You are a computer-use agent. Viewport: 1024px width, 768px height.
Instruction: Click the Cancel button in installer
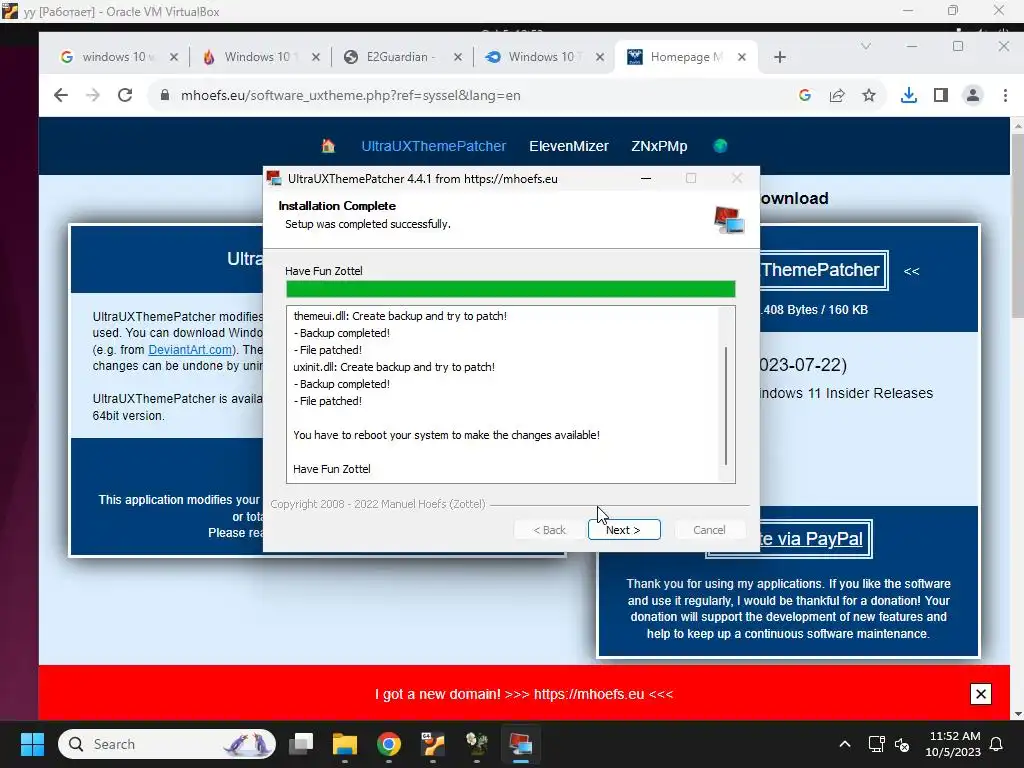pyautogui.click(x=709, y=530)
